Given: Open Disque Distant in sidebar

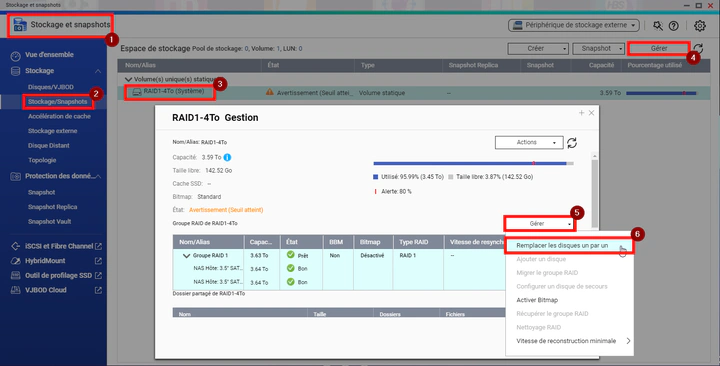Looking at the screenshot, I should tap(49, 146).
